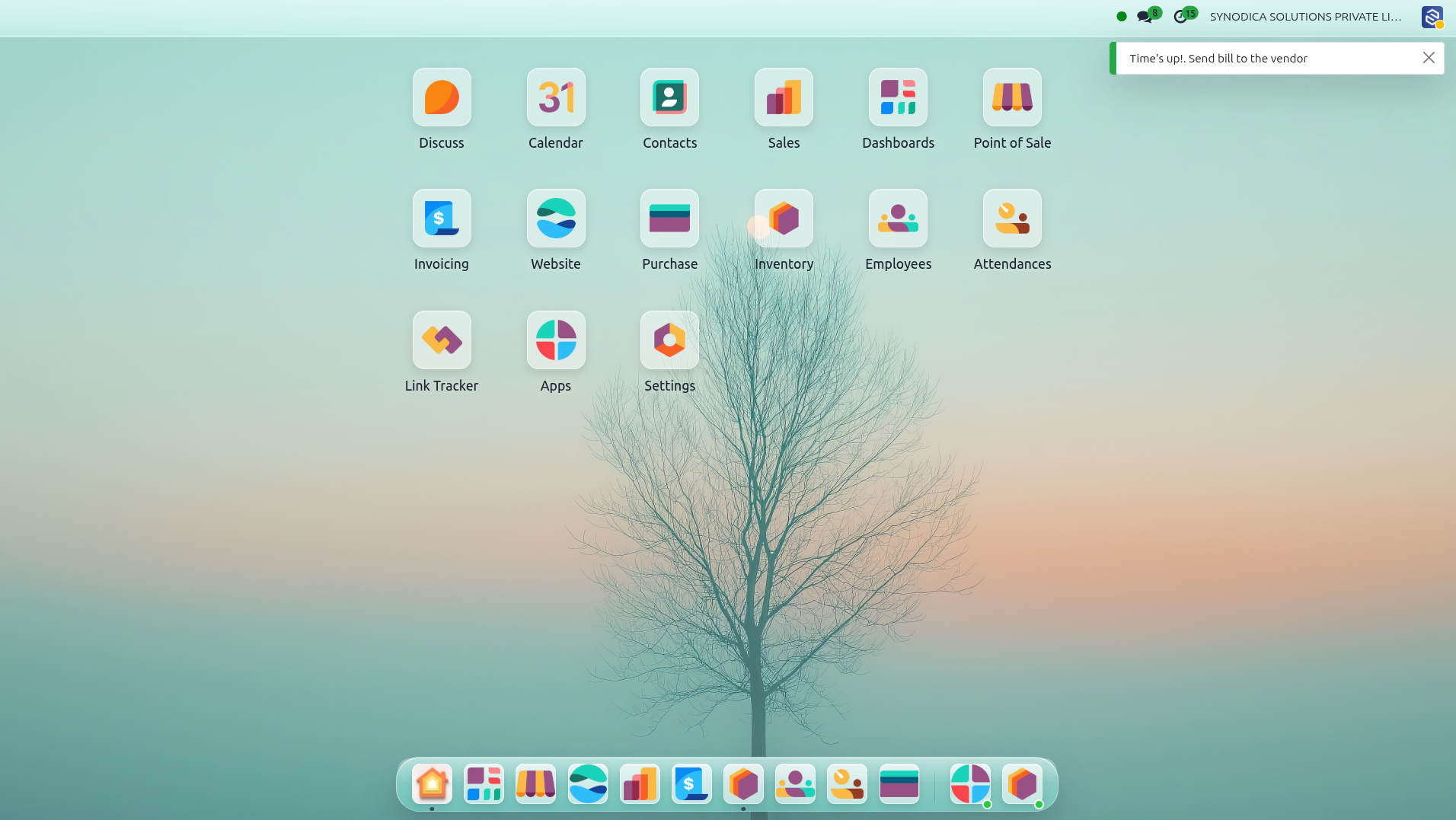Dismiss the 'Time's up!' notification
Image resolution: width=1456 pixels, height=820 pixels.
pyautogui.click(x=1429, y=58)
